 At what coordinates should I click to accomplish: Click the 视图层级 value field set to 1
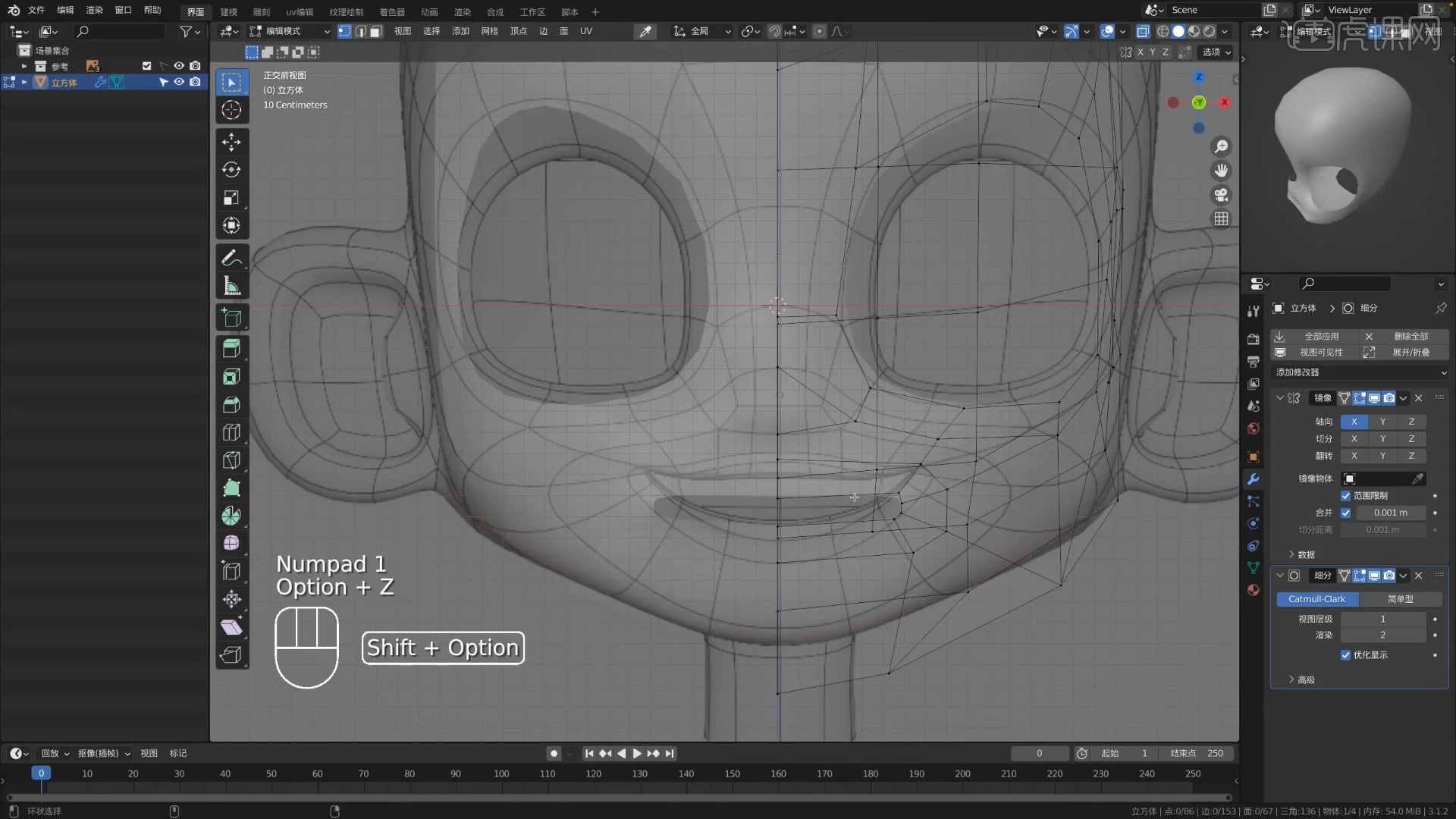(x=1382, y=619)
